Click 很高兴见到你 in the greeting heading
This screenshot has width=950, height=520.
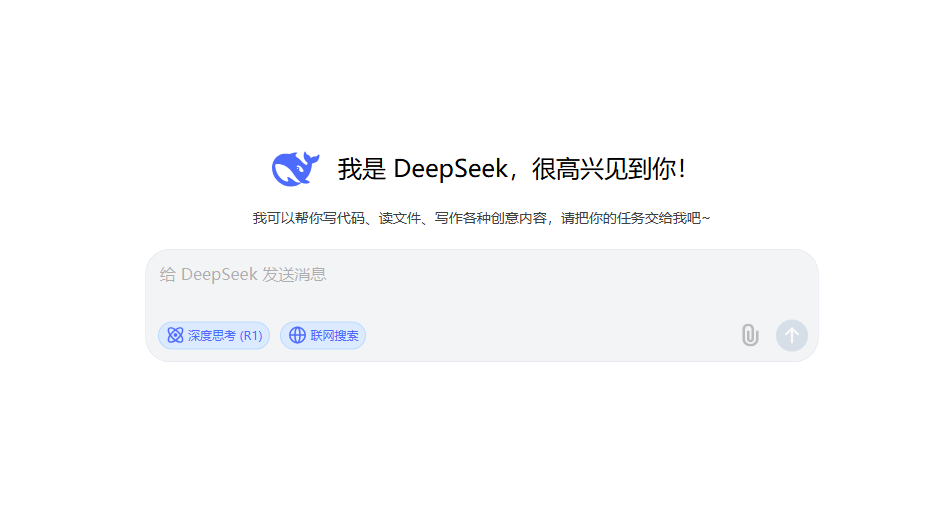click(604, 169)
